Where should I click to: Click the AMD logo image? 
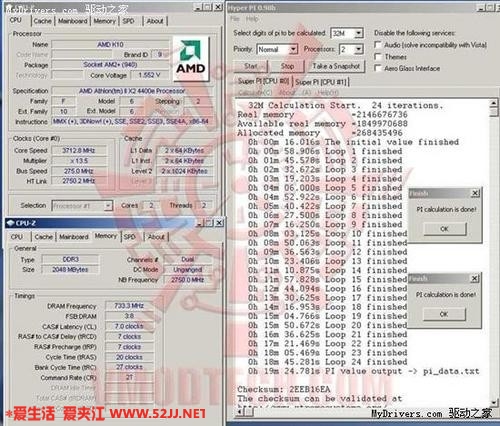191,59
